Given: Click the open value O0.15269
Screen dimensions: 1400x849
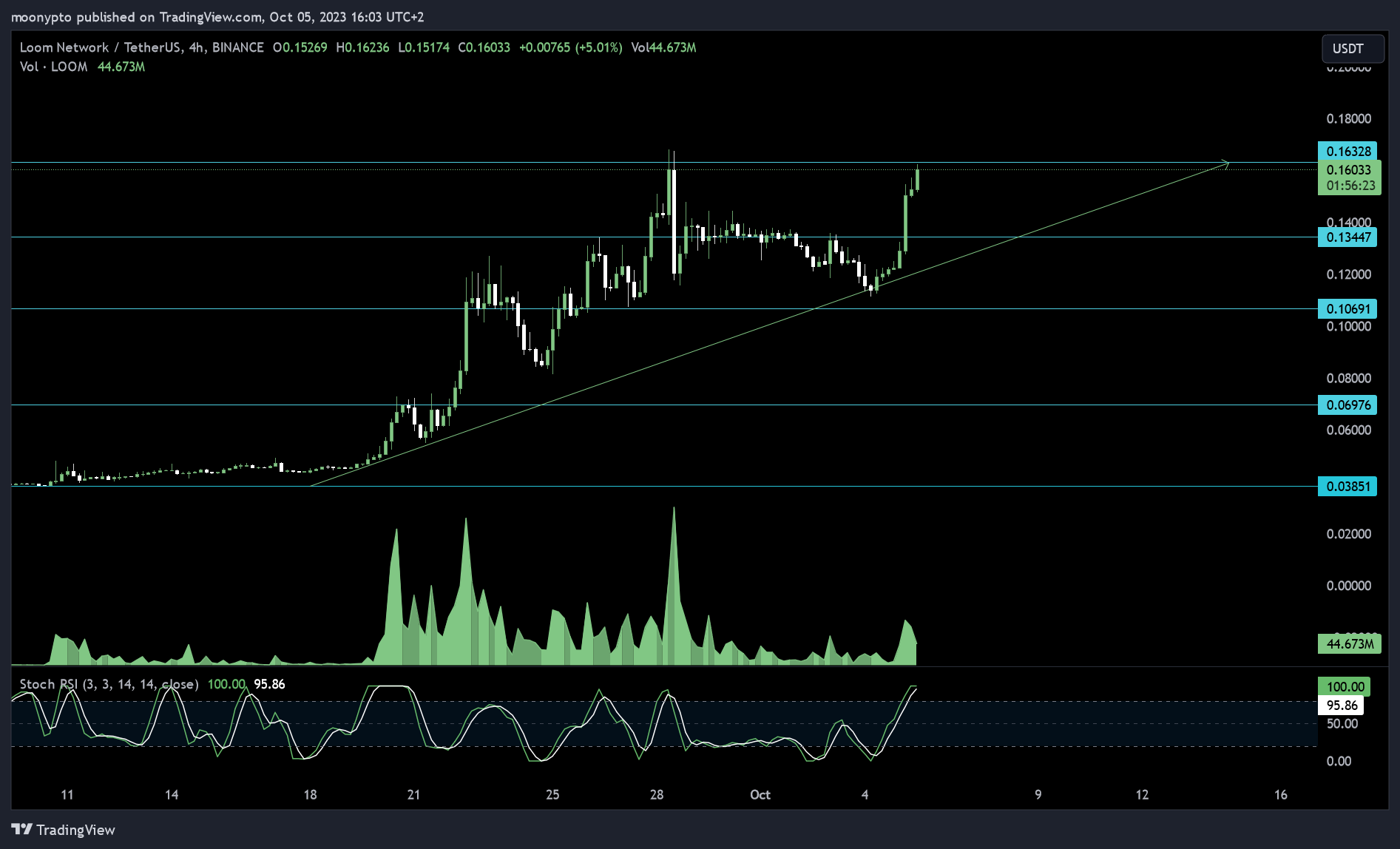Looking at the screenshot, I should (x=300, y=47).
